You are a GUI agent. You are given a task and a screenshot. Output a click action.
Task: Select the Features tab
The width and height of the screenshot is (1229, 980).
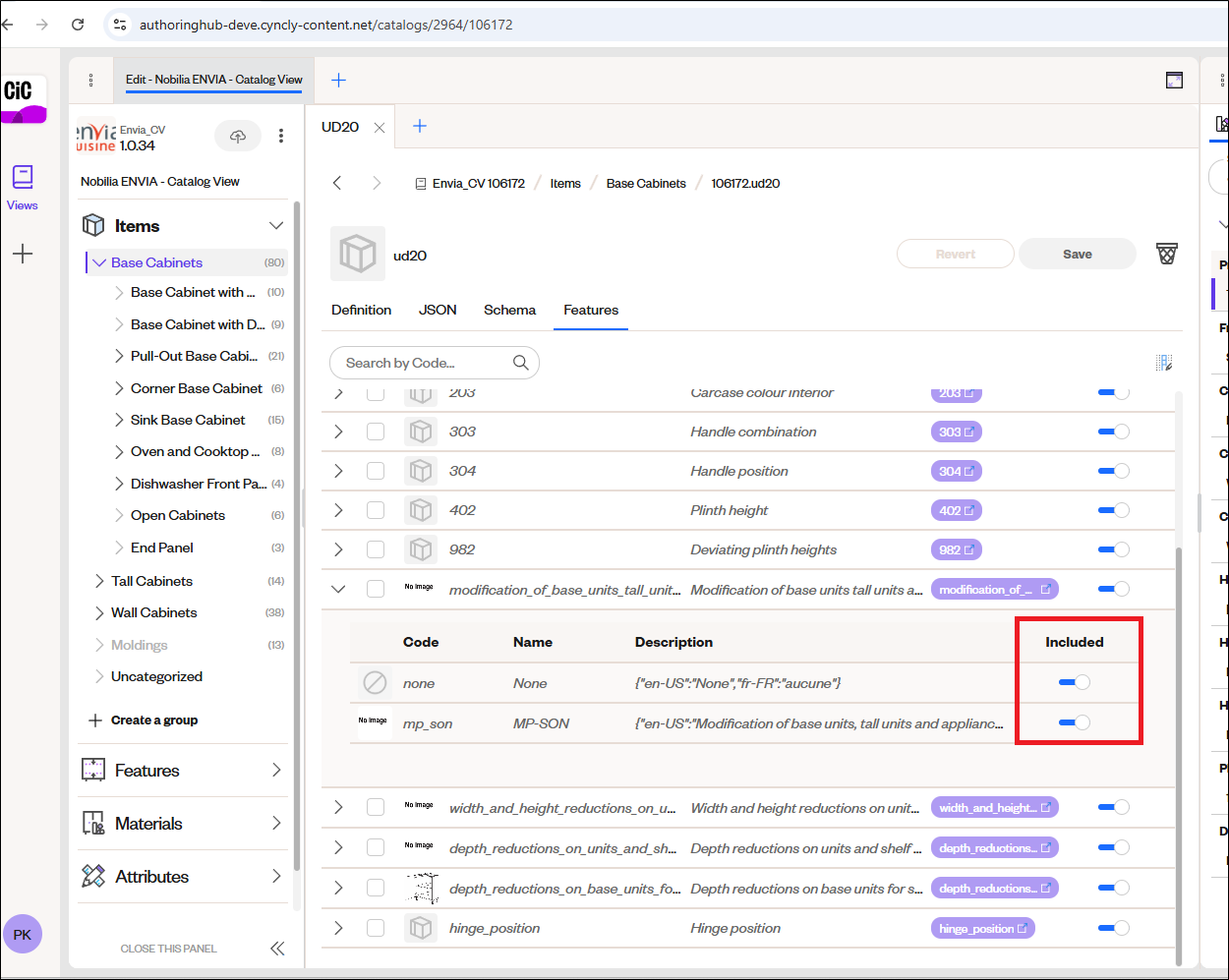coord(591,310)
